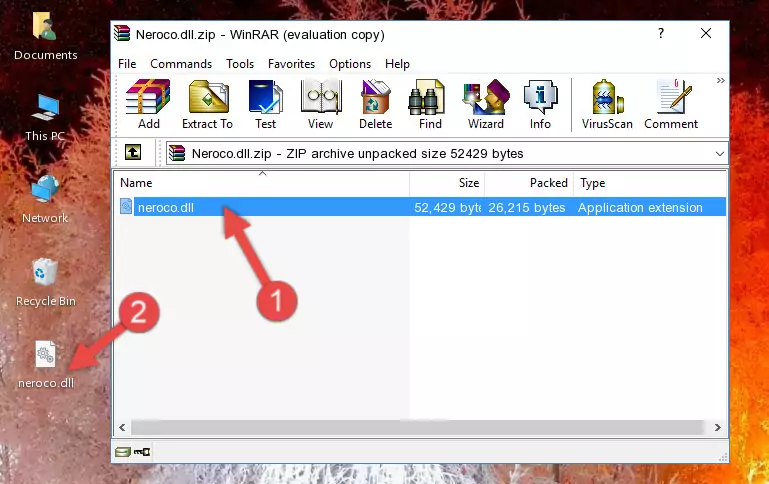769x484 pixels.
Task: Click the View file icon
Action: click(321, 104)
